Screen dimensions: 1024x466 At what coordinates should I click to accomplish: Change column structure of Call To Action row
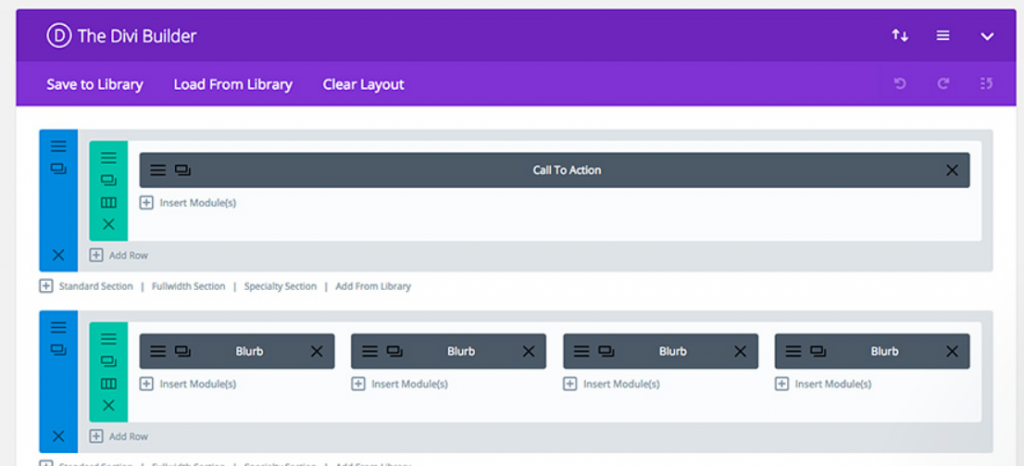point(108,203)
